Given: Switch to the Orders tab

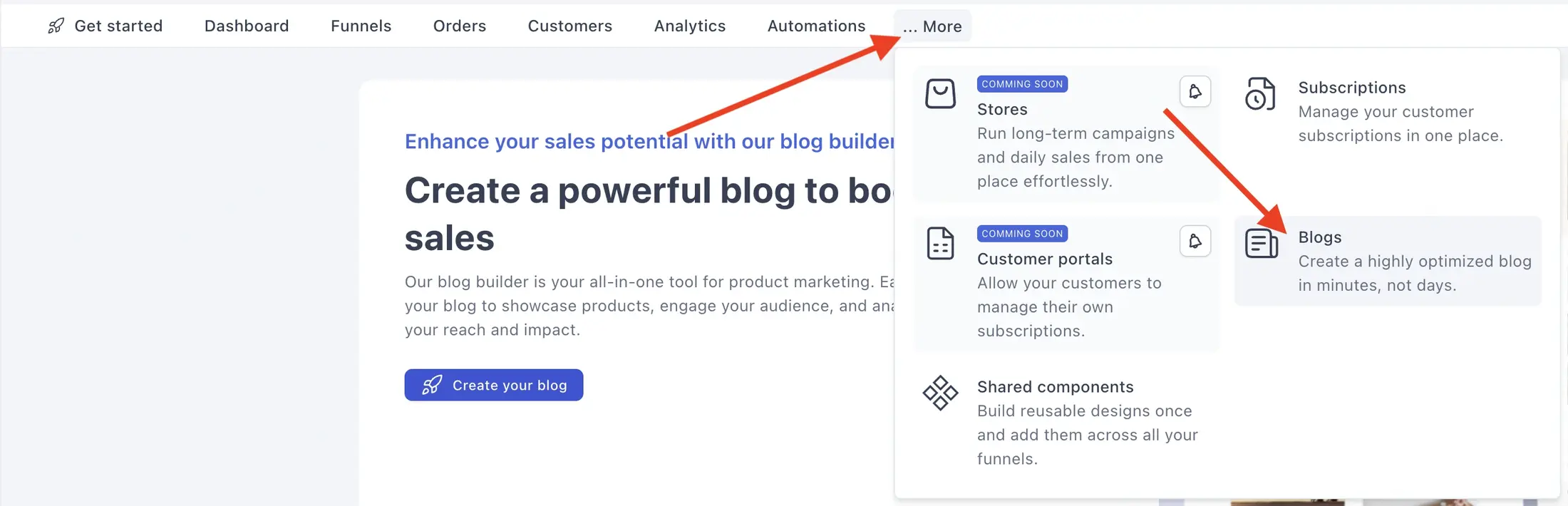Looking at the screenshot, I should coord(460,26).
